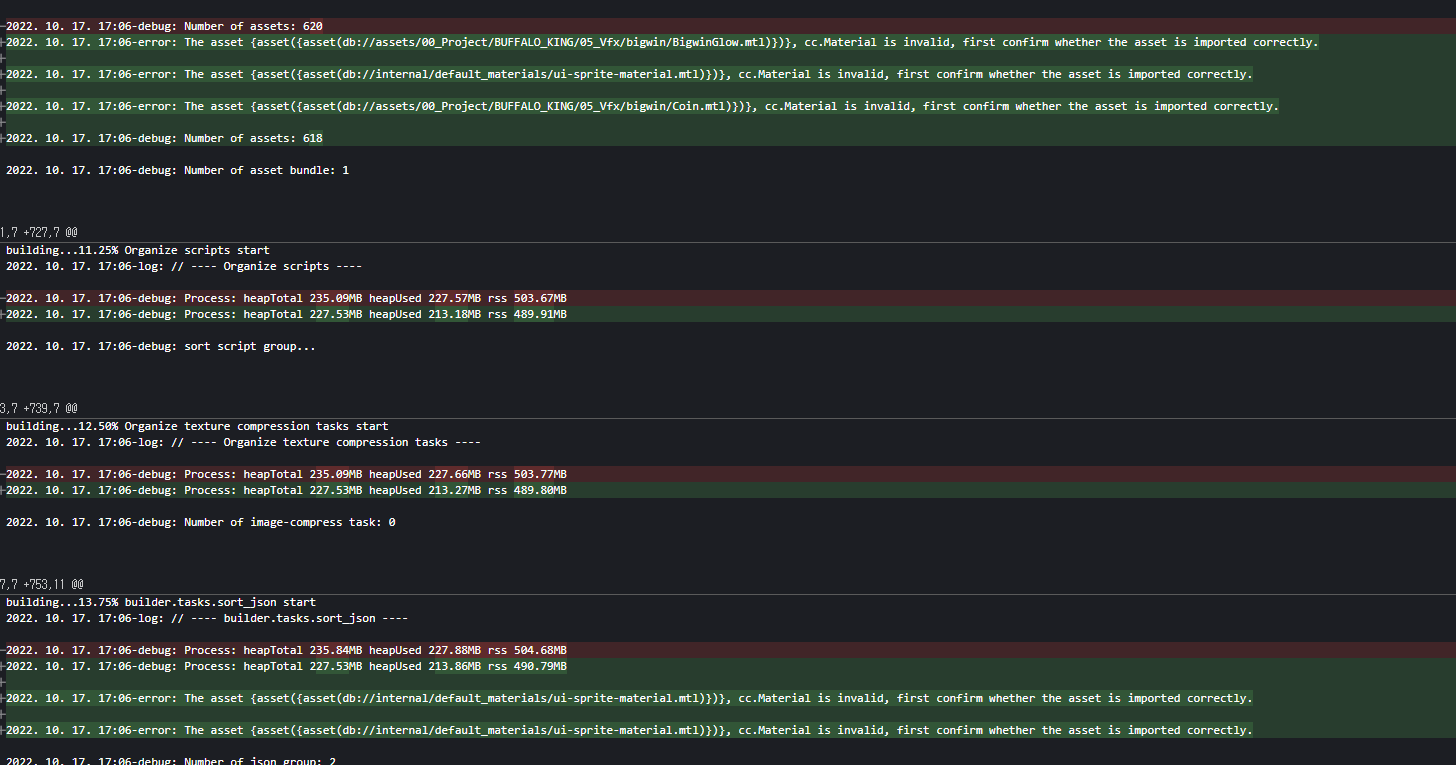
Task: Click the removed line "Number of assets: 620"
Action: [165, 26]
